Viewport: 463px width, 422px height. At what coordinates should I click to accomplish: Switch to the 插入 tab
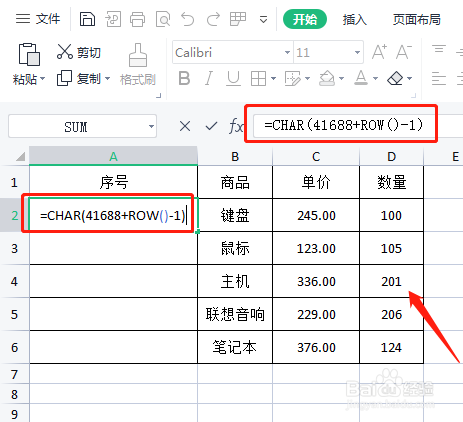pos(355,19)
